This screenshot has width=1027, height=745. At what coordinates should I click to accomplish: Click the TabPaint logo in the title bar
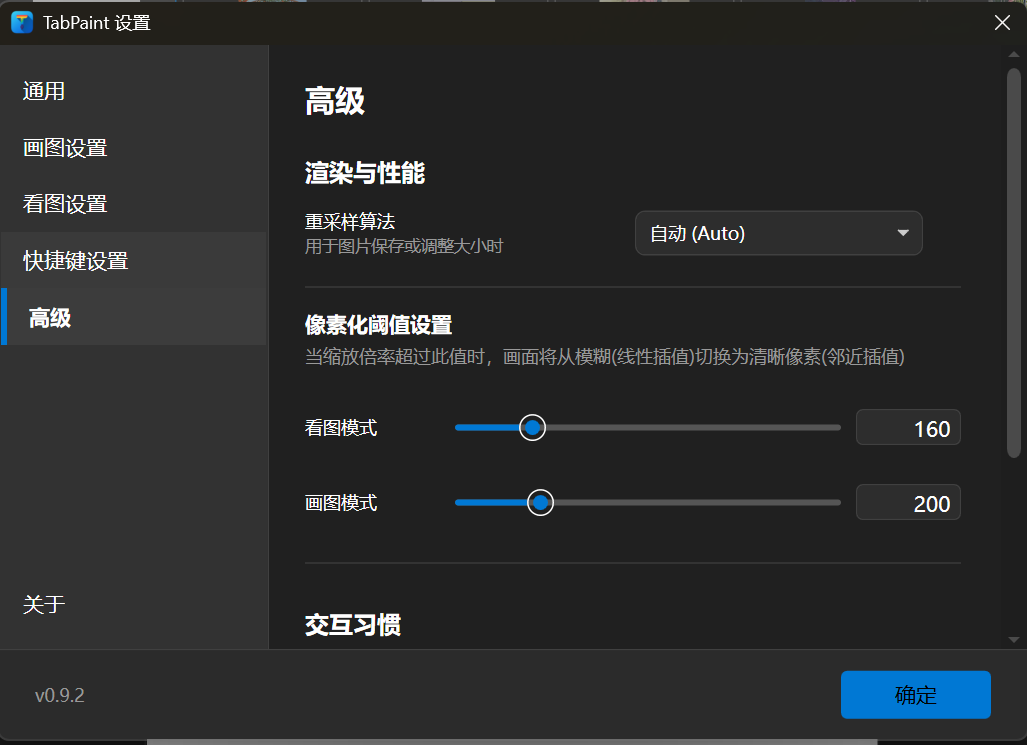pos(21,21)
